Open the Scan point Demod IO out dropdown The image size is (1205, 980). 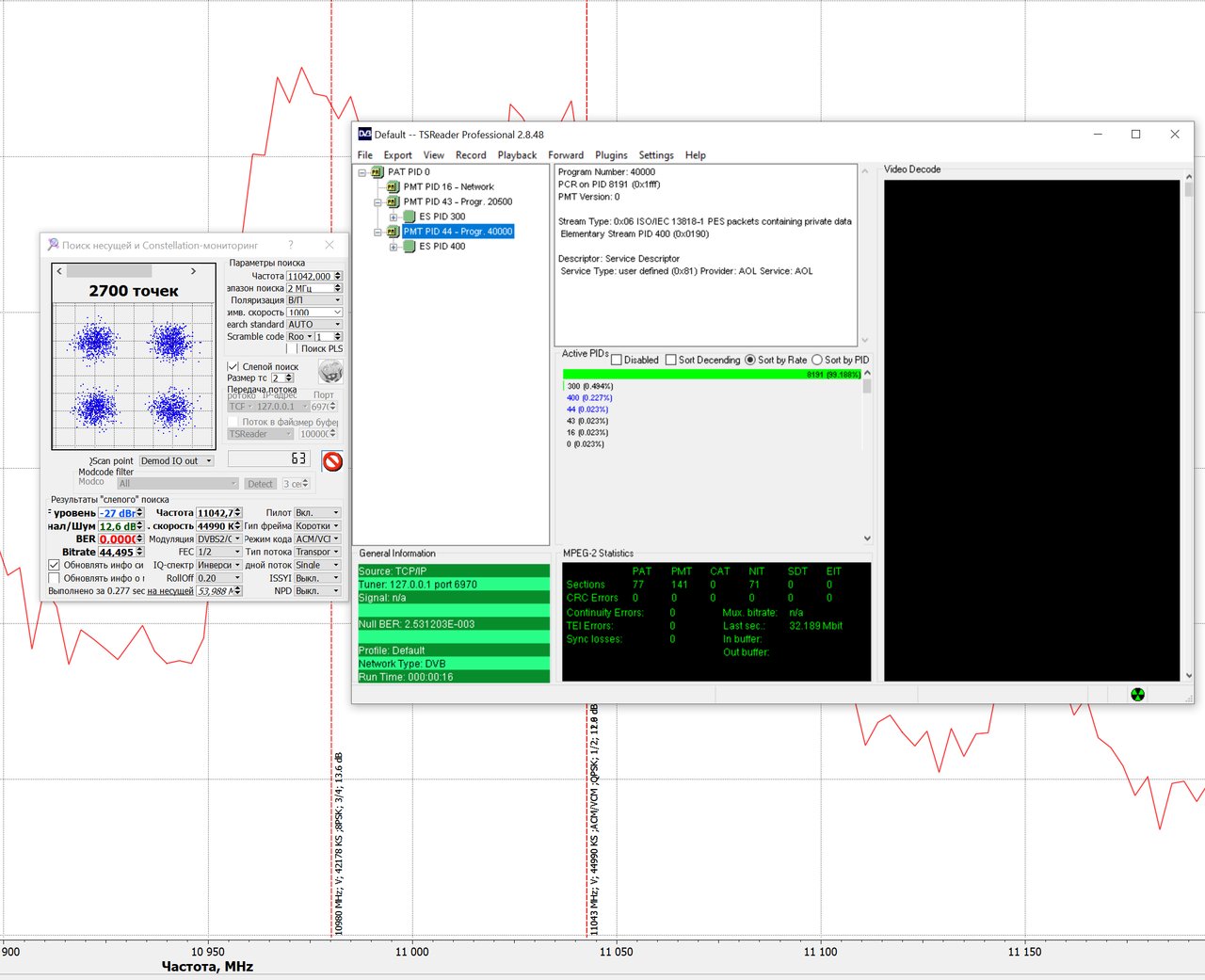176,461
